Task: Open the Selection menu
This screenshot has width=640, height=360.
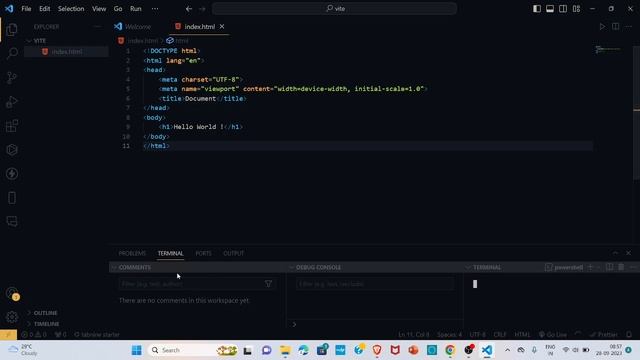Action: point(71,9)
